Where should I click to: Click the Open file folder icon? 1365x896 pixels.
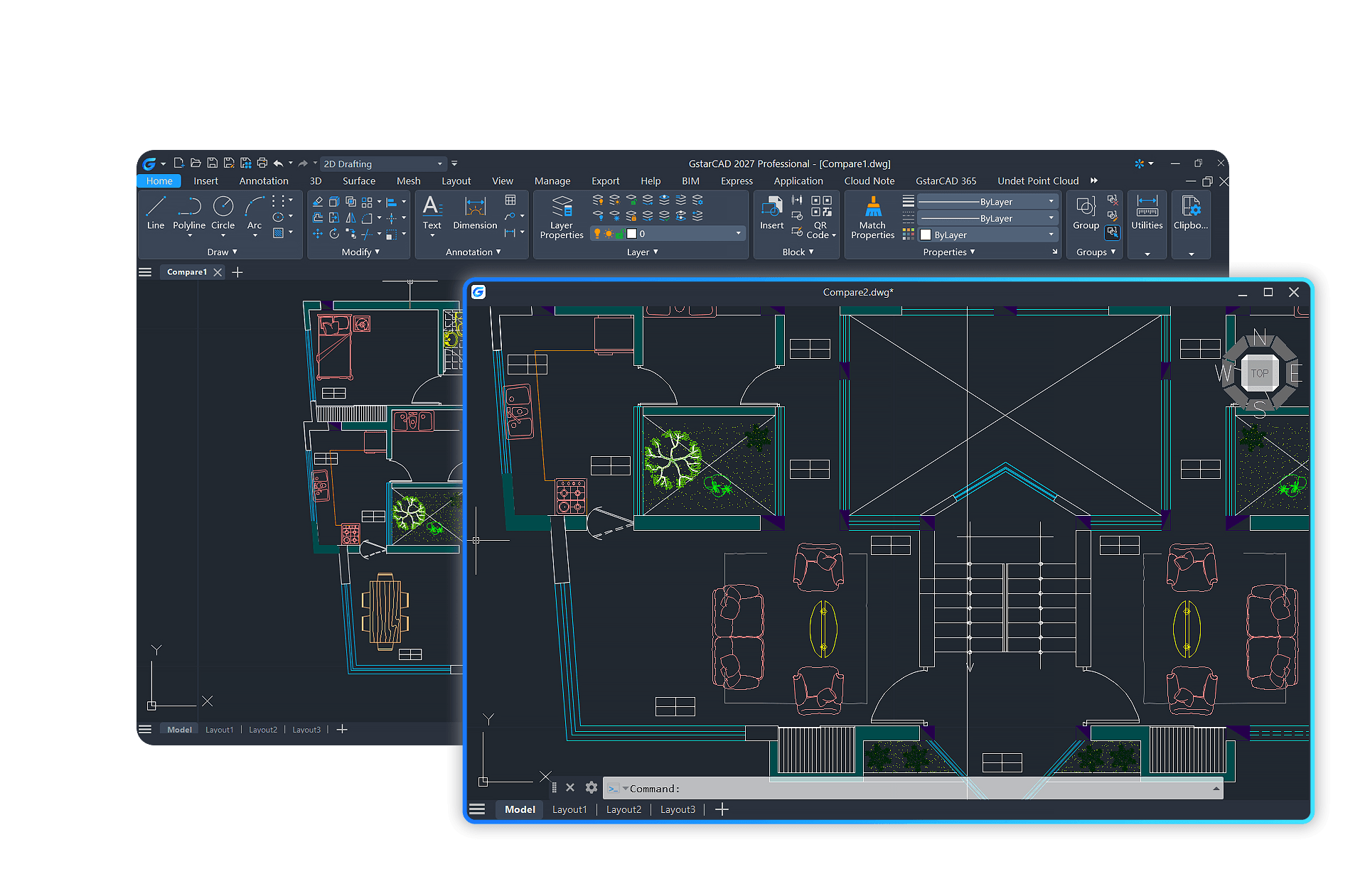(x=196, y=163)
